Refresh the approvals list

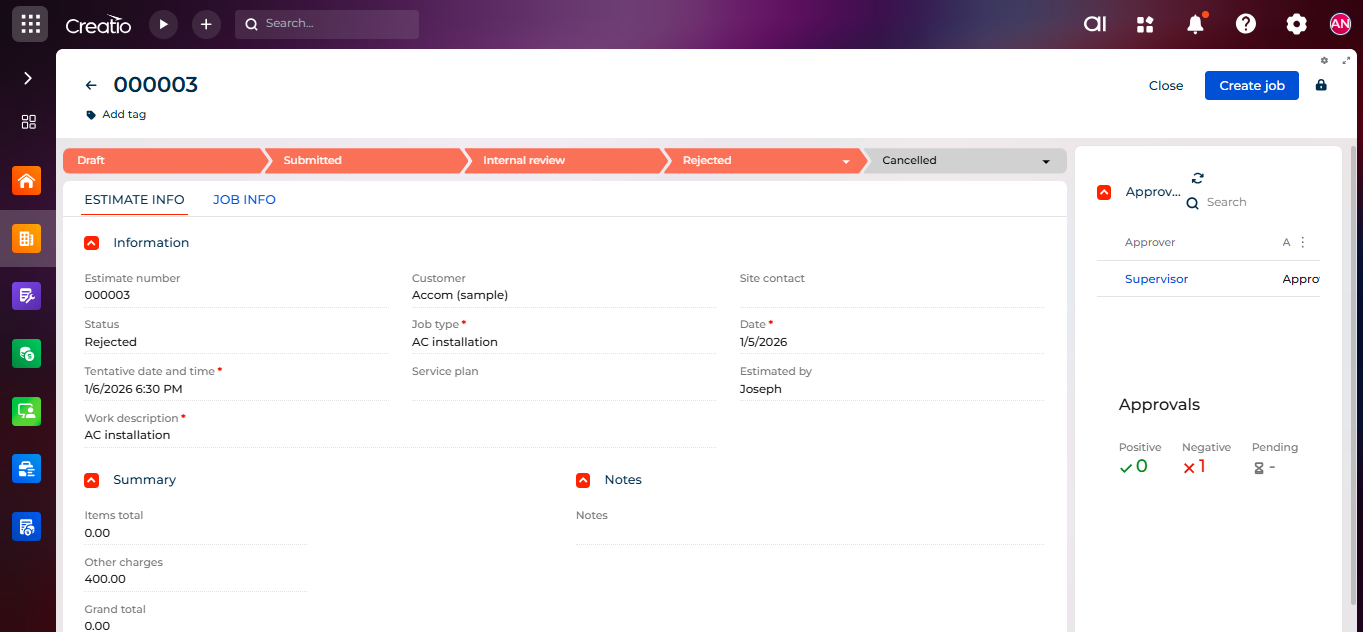click(x=1198, y=178)
